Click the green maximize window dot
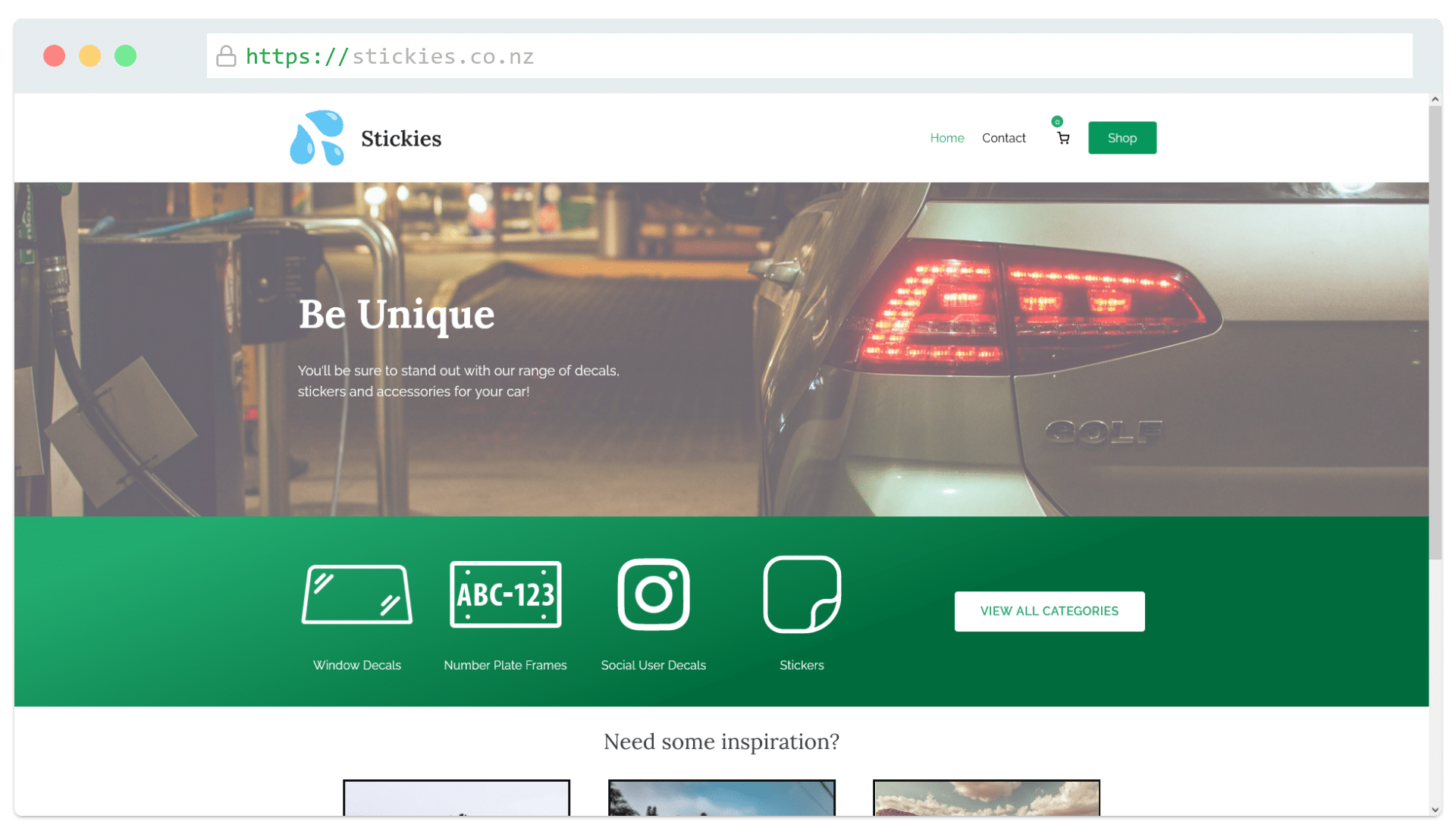 click(x=125, y=56)
